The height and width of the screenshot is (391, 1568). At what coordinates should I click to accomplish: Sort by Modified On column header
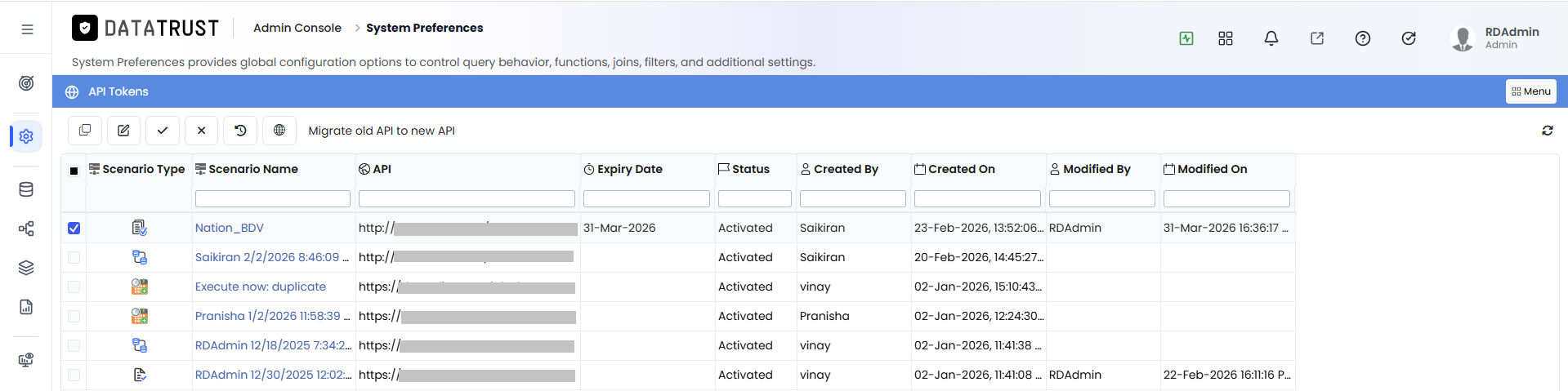click(1205, 169)
